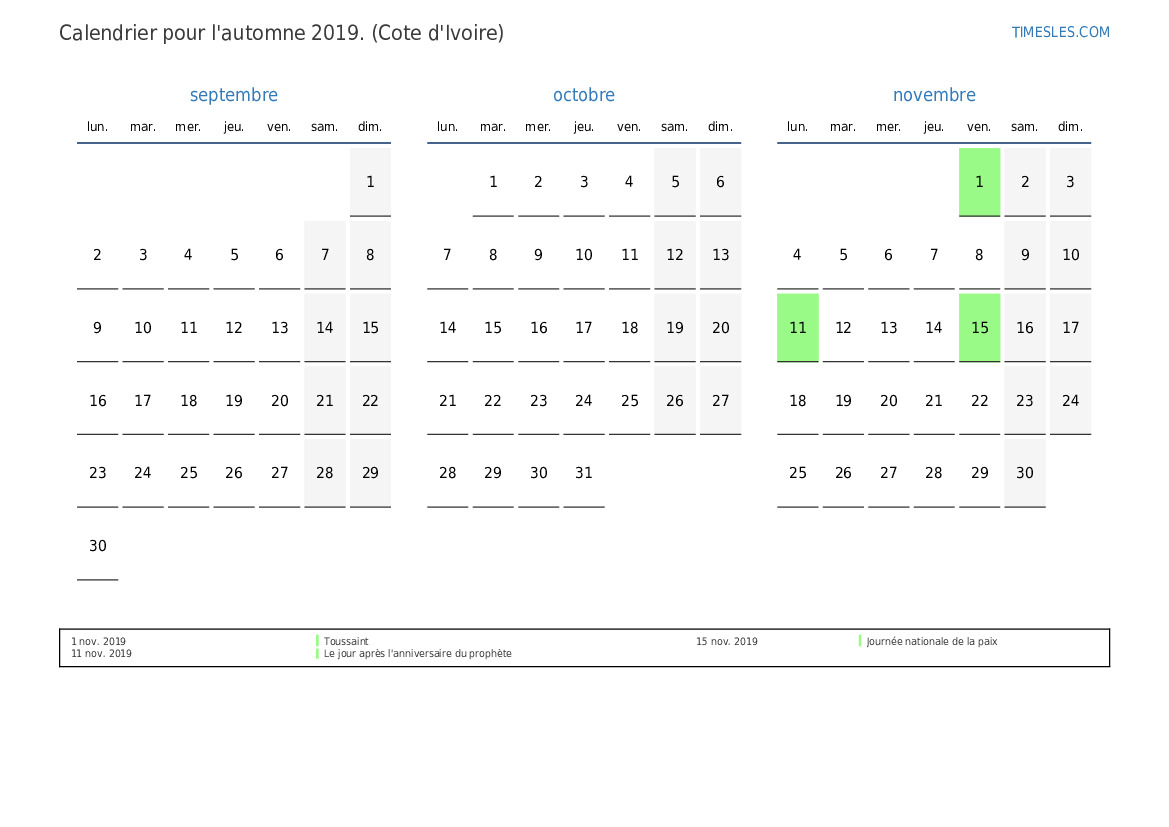The width and height of the screenshot is (1169, 827).
Task: Select October 6
Action: [x=720, y=182]
